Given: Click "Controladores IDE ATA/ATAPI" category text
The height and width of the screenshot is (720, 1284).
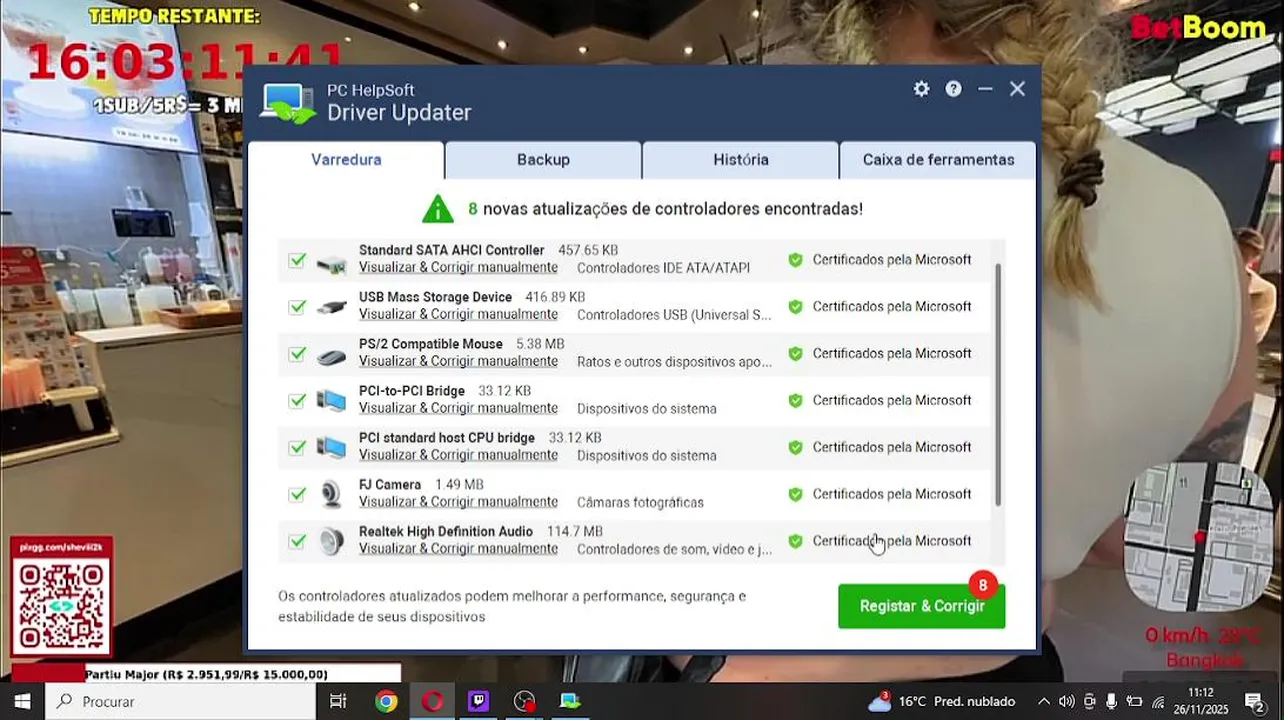Looking at the screenshot, I should (663, 268).
